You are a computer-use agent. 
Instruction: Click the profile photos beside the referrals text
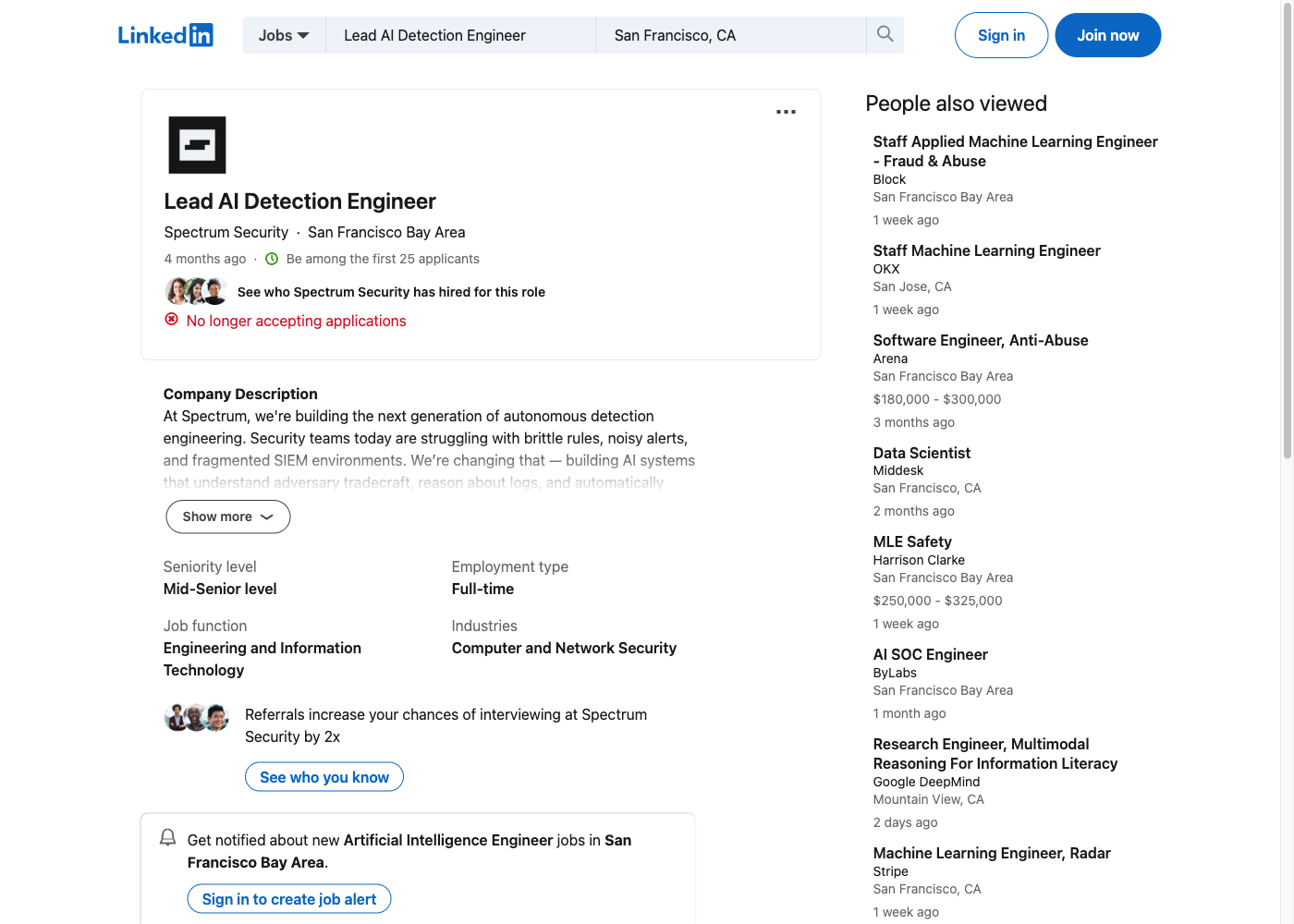coord(196,717)
